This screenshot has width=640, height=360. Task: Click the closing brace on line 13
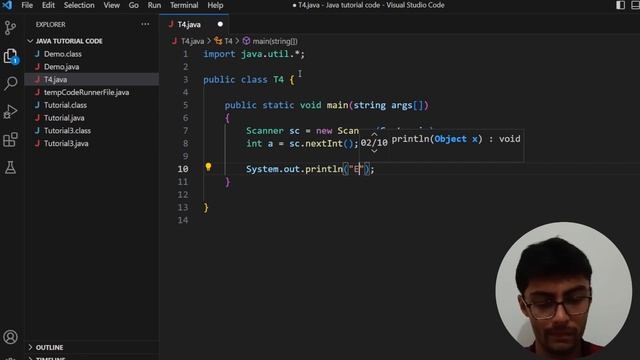click(x=206, y=207)
